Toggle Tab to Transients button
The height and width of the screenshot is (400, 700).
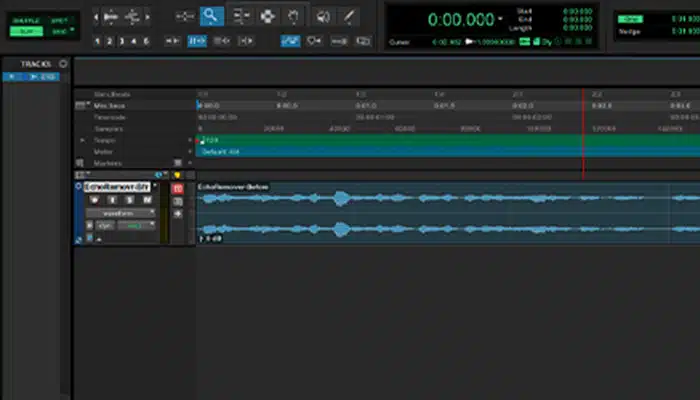tap(172, 41)
